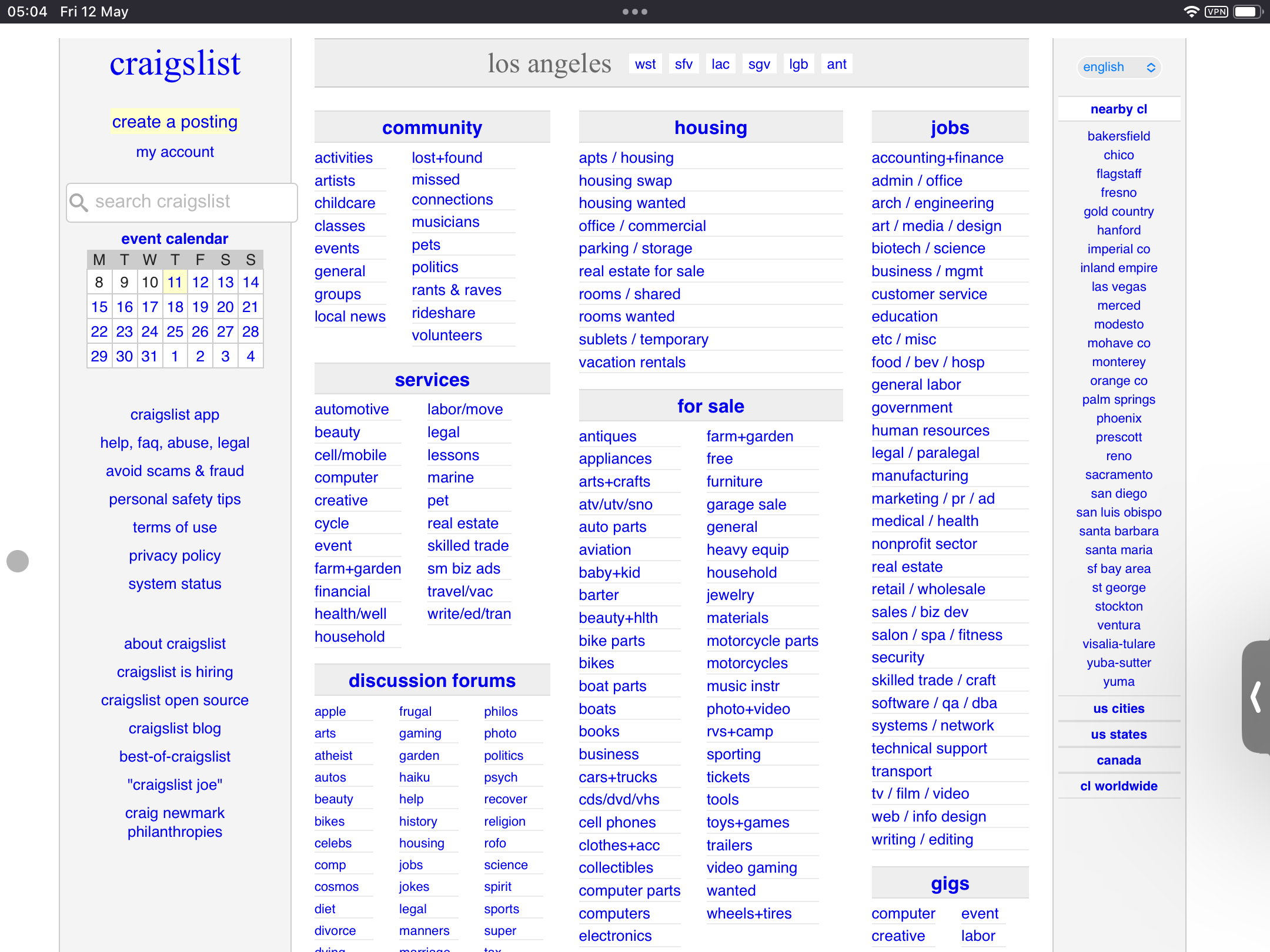
Task: Tap the Wi-Fi status icon
Action: click(x=1191, y=12)
